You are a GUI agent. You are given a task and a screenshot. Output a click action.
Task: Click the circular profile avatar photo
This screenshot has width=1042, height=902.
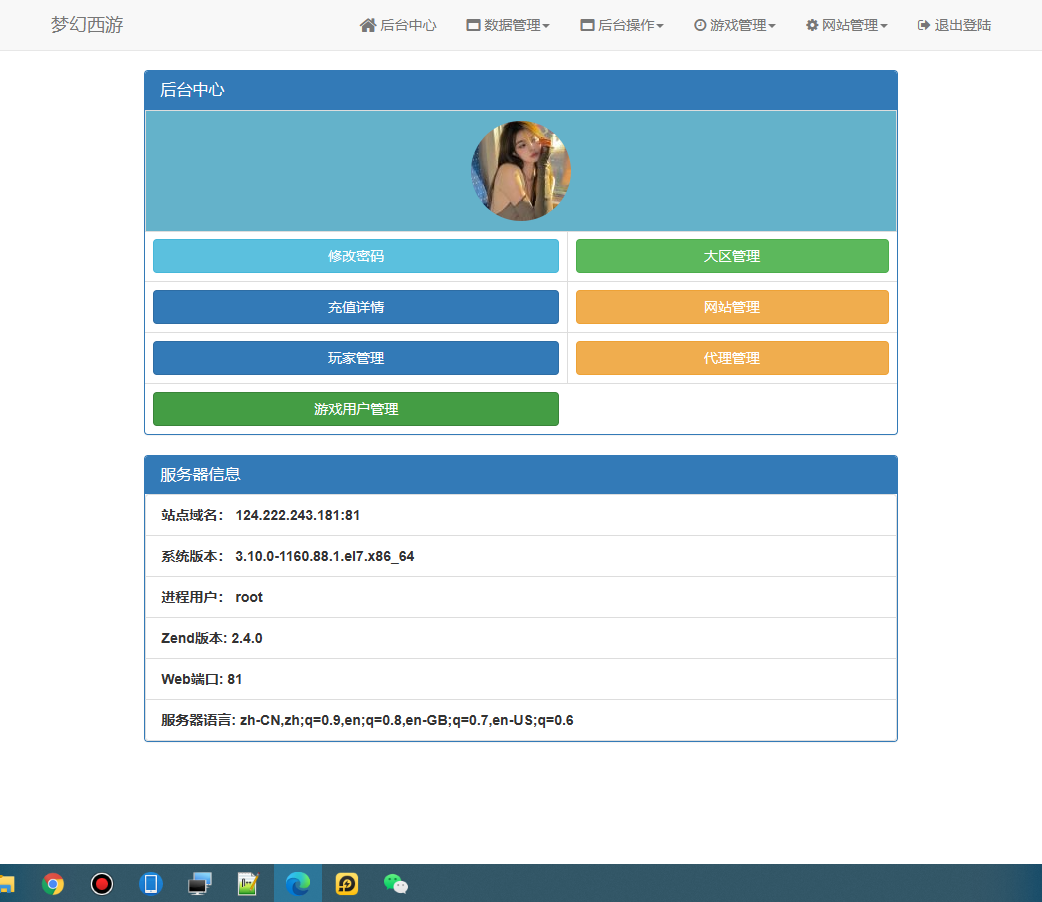click(x=521, y=171)
